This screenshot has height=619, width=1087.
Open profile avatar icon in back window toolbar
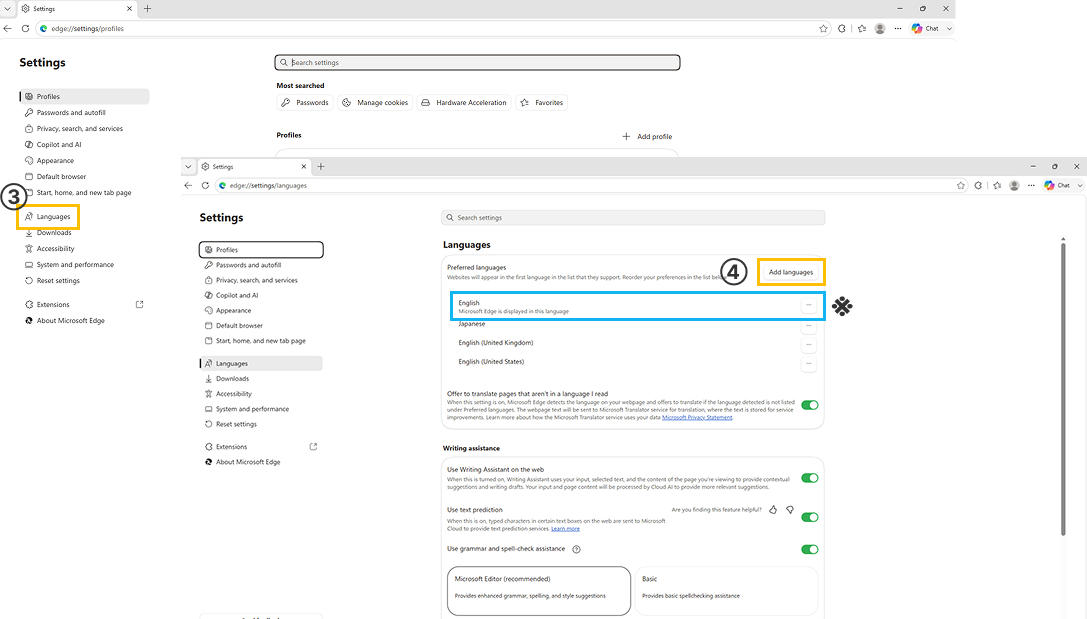click(x=880, y=28)
